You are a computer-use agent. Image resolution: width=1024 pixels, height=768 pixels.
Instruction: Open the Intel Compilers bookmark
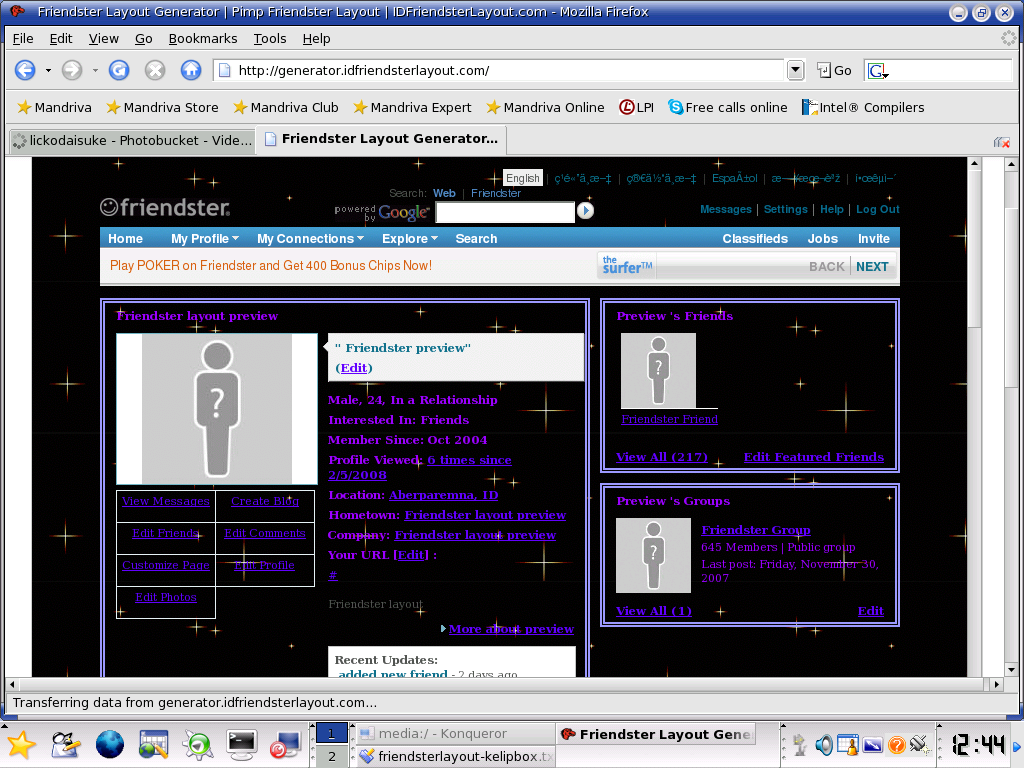pos(863,107)
